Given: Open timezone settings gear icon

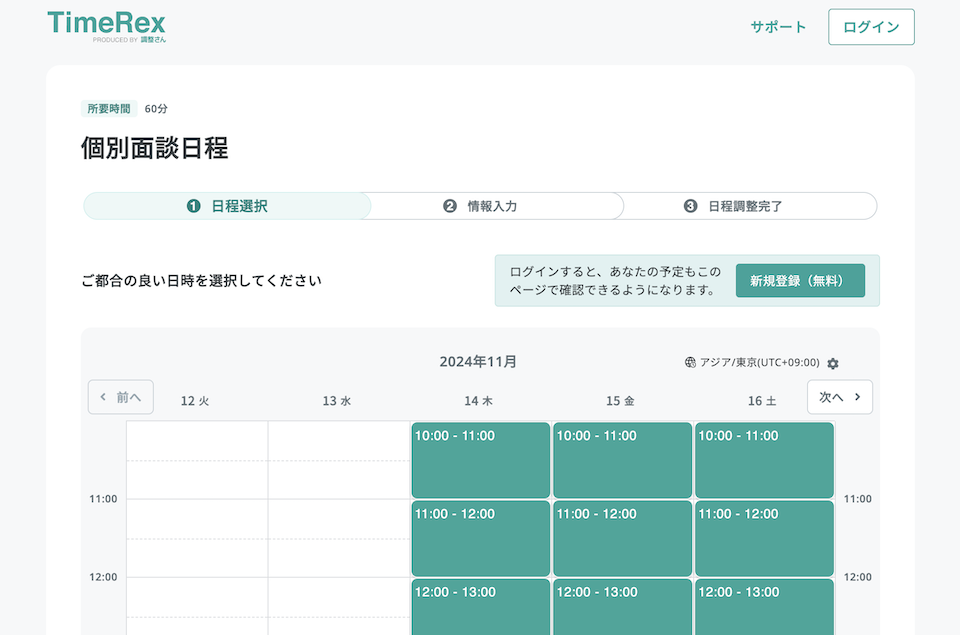Looking at the screenshot, I should click(x=833, y=364).
